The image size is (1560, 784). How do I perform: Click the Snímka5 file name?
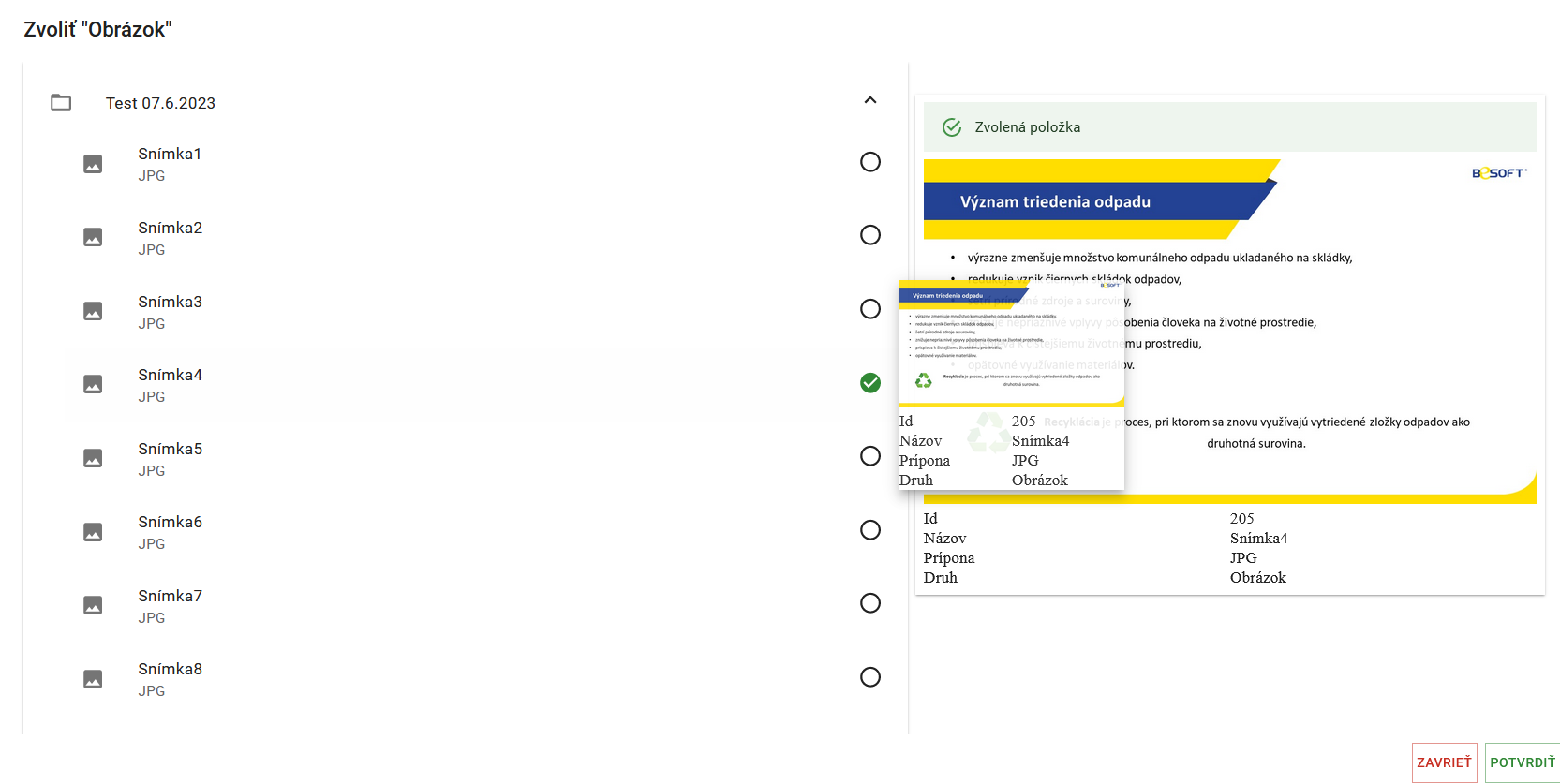coord(170,449)
